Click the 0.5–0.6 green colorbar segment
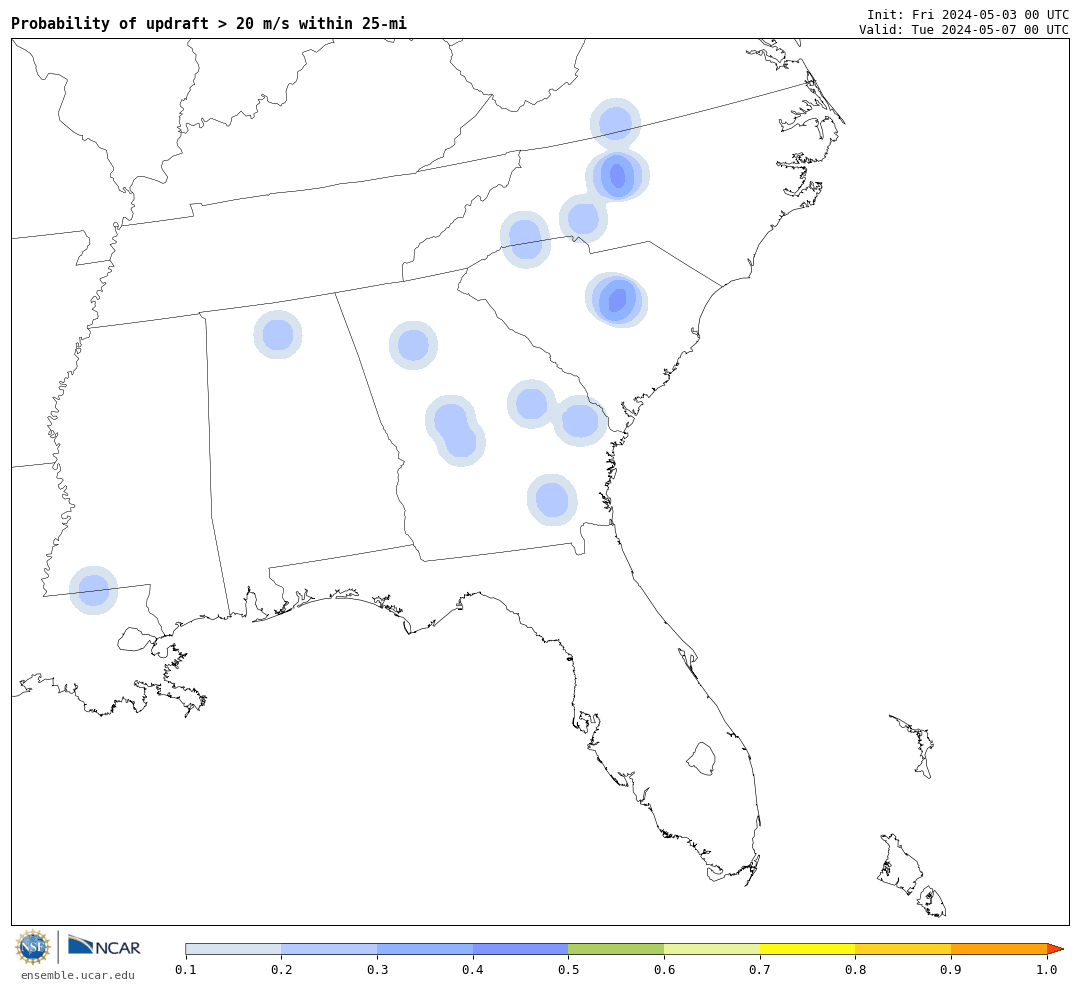This screenshot has height=988, width=1080. pyautogui.click(x=616, y=949)
